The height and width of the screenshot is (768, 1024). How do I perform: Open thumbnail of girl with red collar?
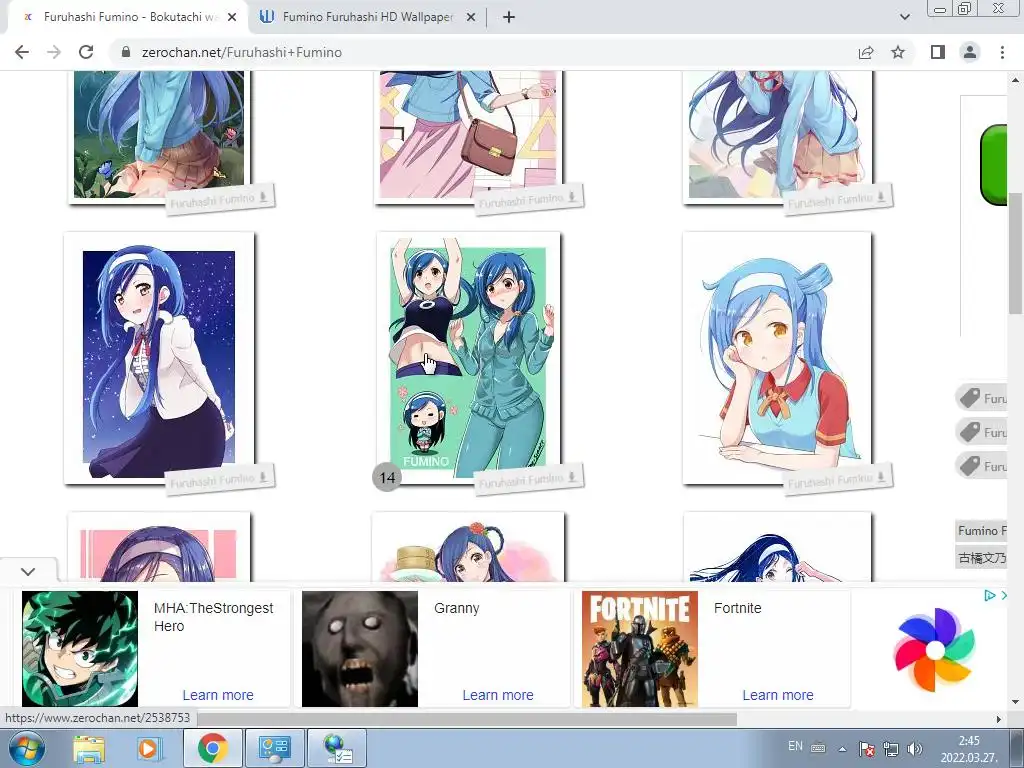(777, 357)
